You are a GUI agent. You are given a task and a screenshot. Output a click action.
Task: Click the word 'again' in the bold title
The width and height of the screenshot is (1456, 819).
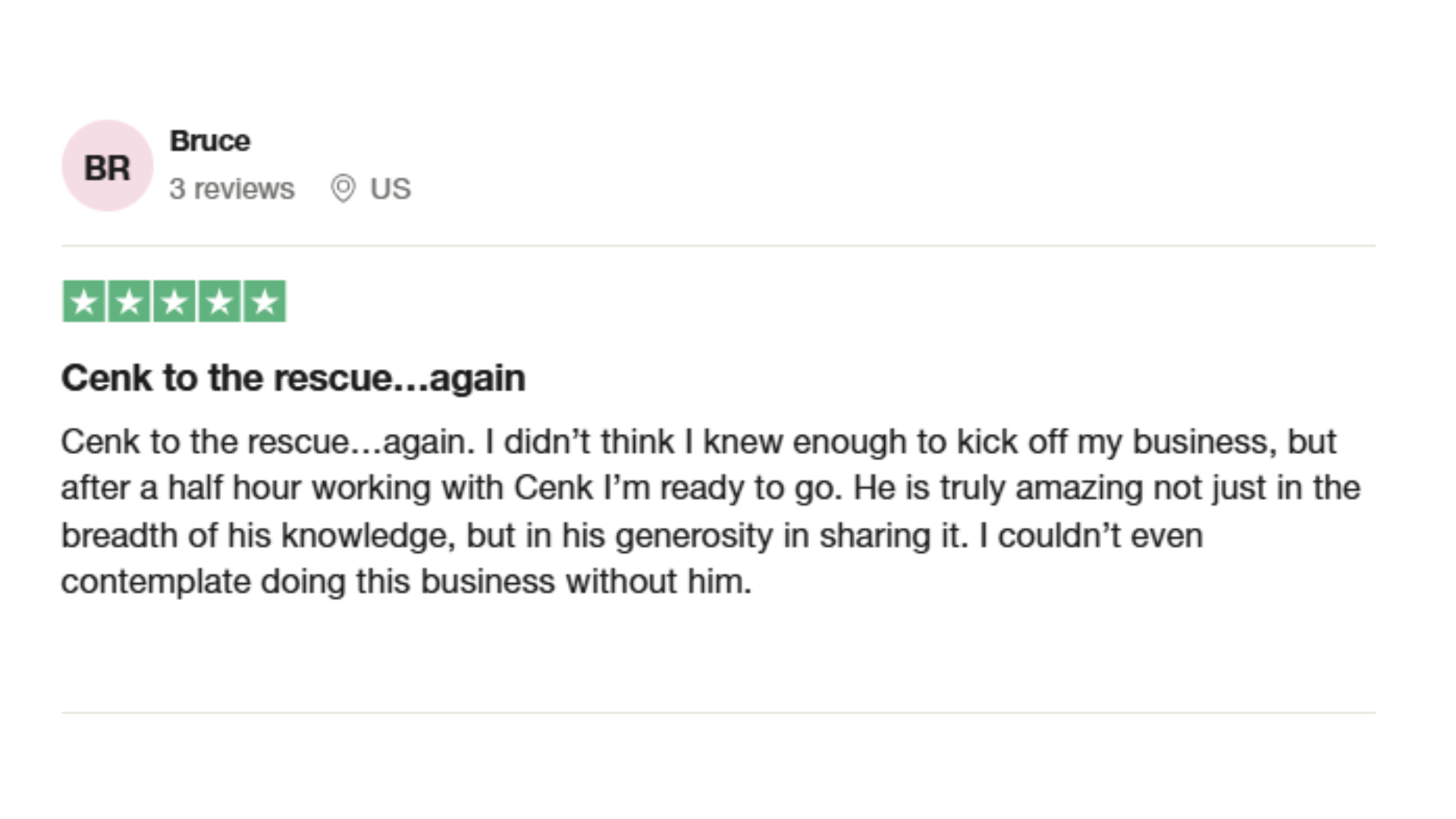[478, 379]
